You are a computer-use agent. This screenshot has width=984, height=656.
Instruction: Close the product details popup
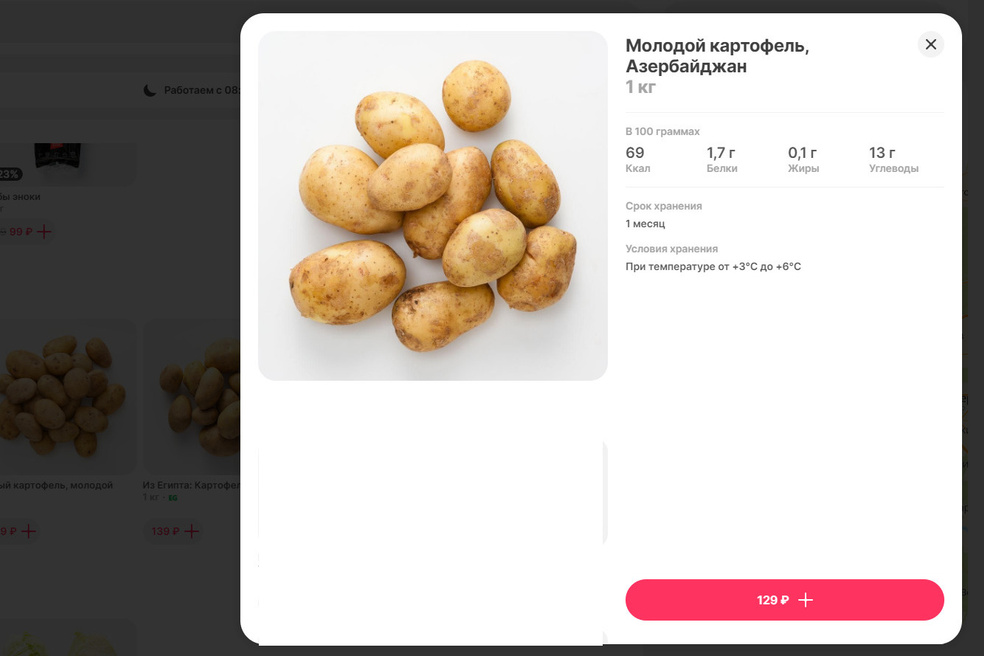[x=930, y=44]
